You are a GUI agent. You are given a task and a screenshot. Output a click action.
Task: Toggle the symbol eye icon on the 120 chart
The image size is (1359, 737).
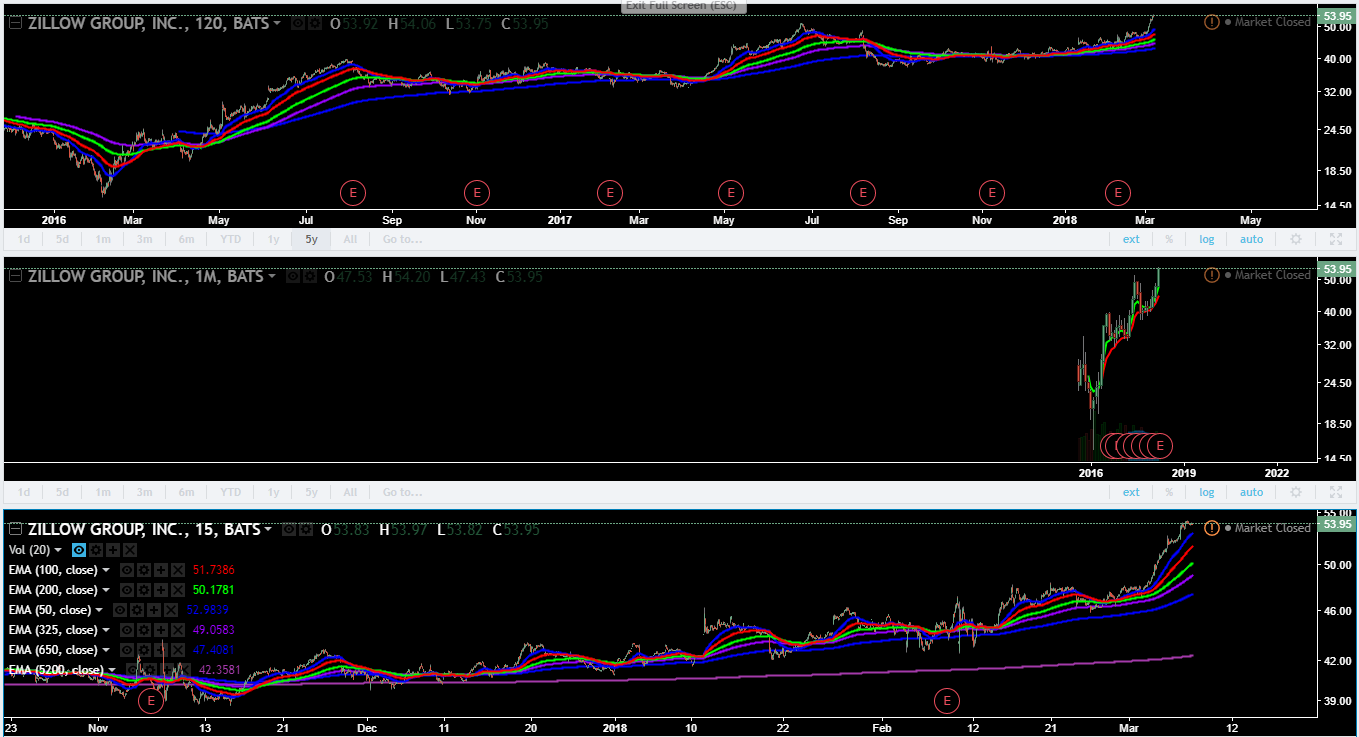tap(298, 23)
